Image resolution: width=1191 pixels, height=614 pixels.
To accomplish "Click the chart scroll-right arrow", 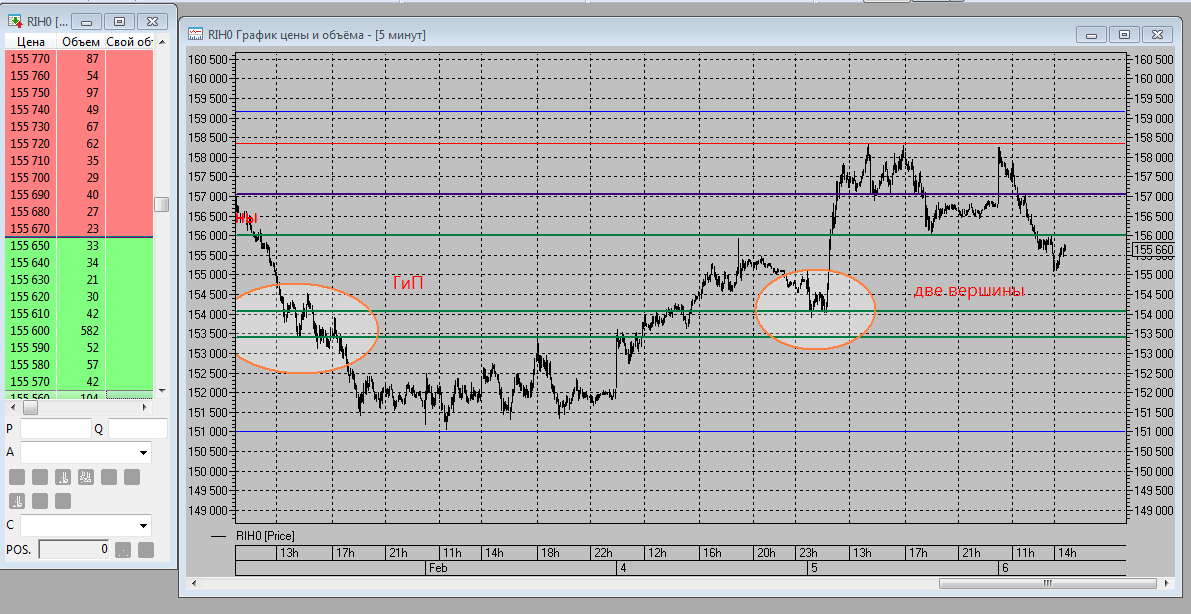I will click(1165, 584).
